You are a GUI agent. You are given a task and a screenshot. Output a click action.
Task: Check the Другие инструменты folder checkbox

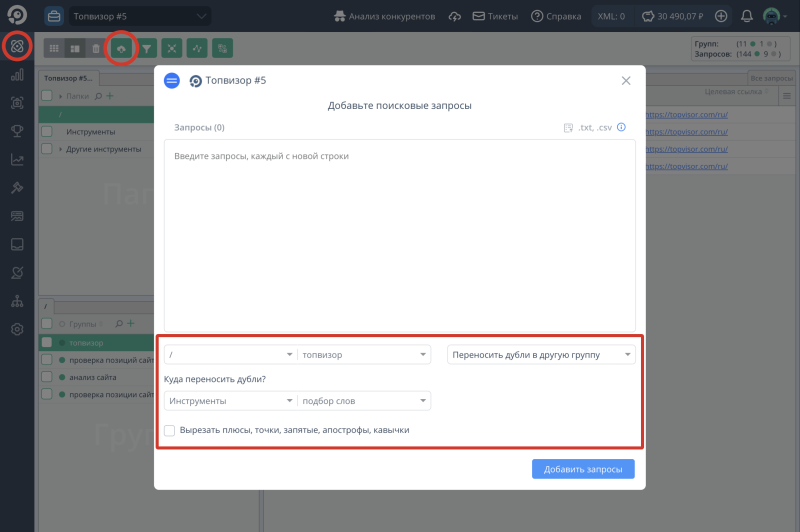(x=47, y=149)
